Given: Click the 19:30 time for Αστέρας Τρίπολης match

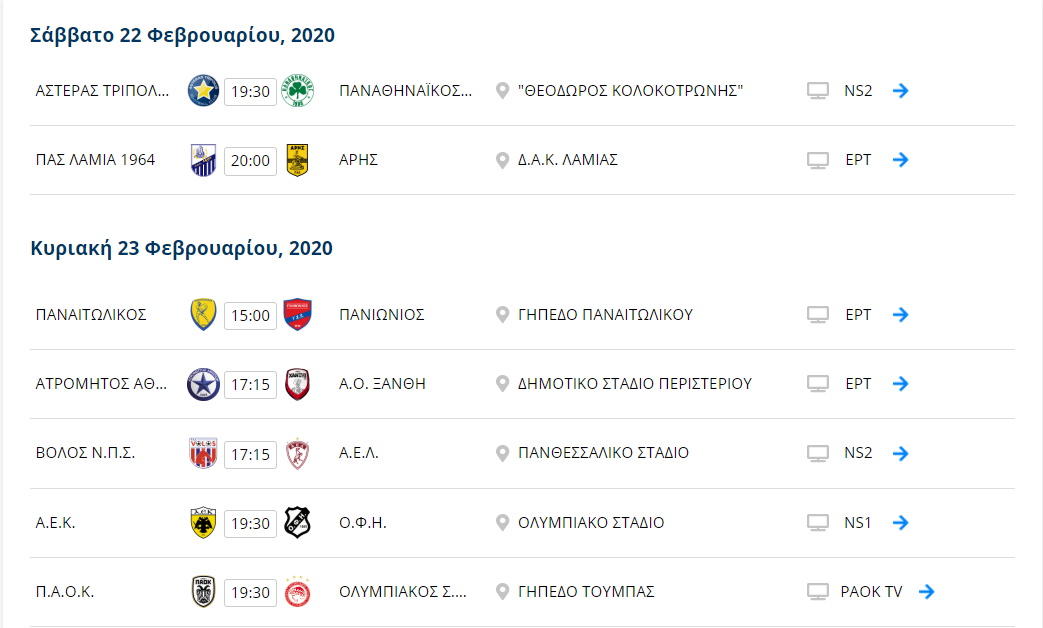Looking at the screenshot, I should (250, 92).
